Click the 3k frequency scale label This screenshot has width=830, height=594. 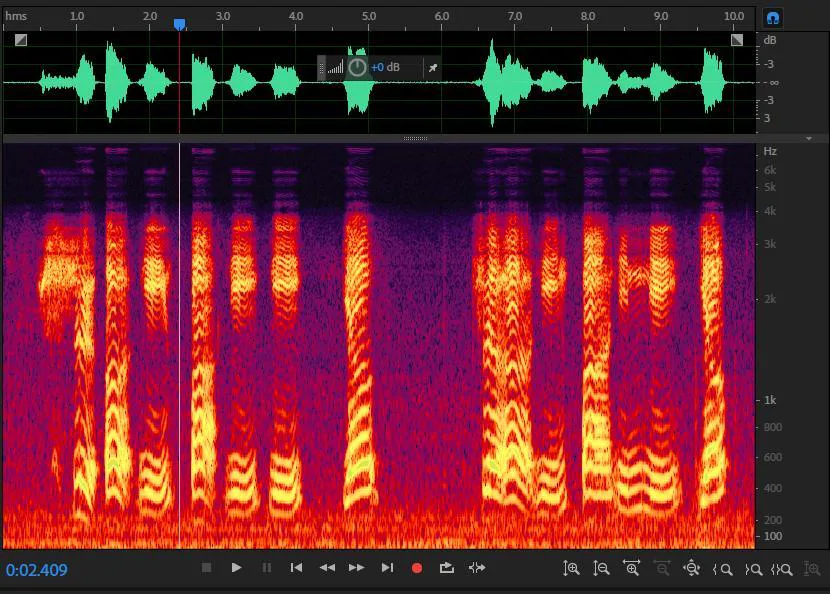[770, 244]
